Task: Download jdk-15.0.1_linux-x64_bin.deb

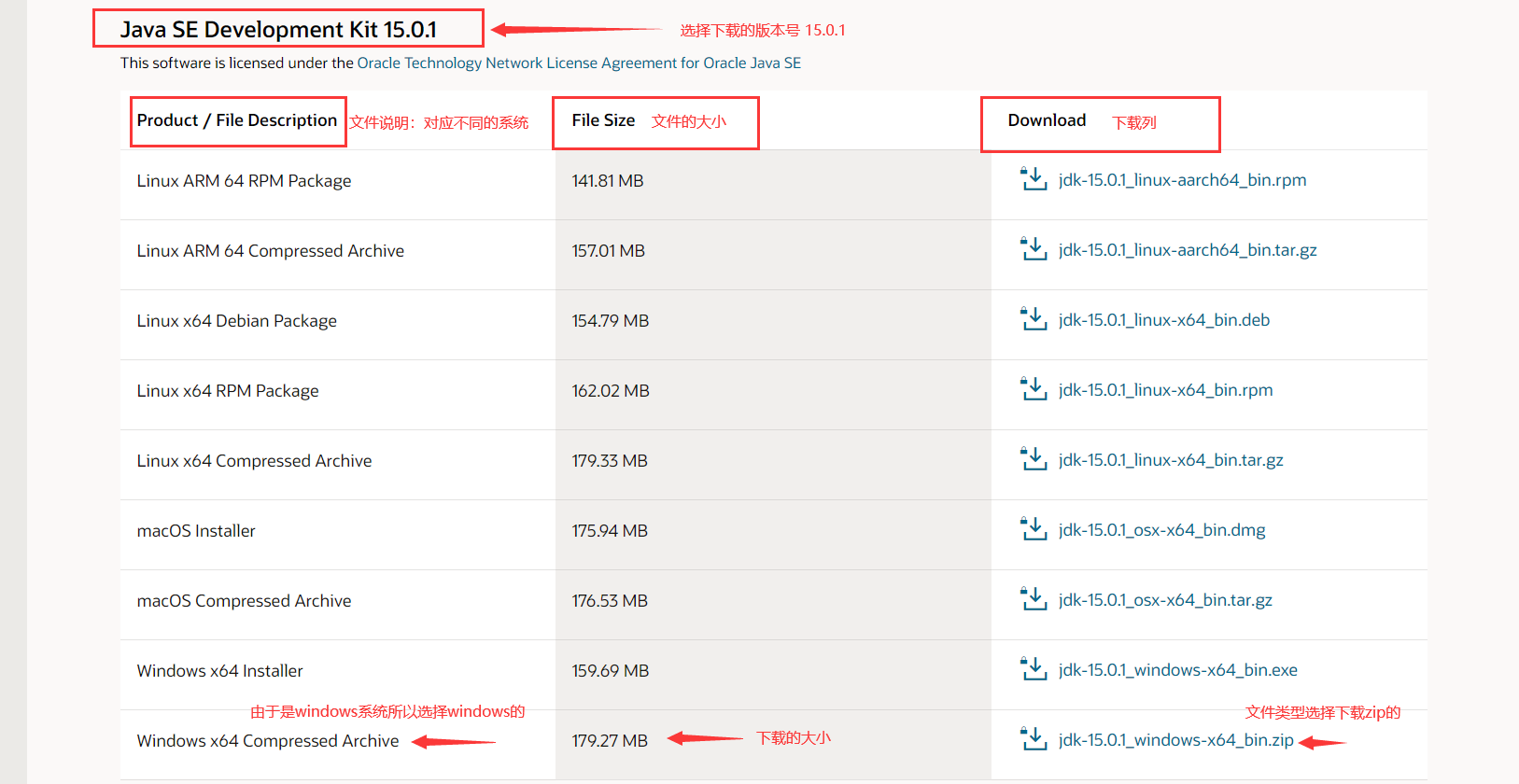Action: tap(1164, 320)
